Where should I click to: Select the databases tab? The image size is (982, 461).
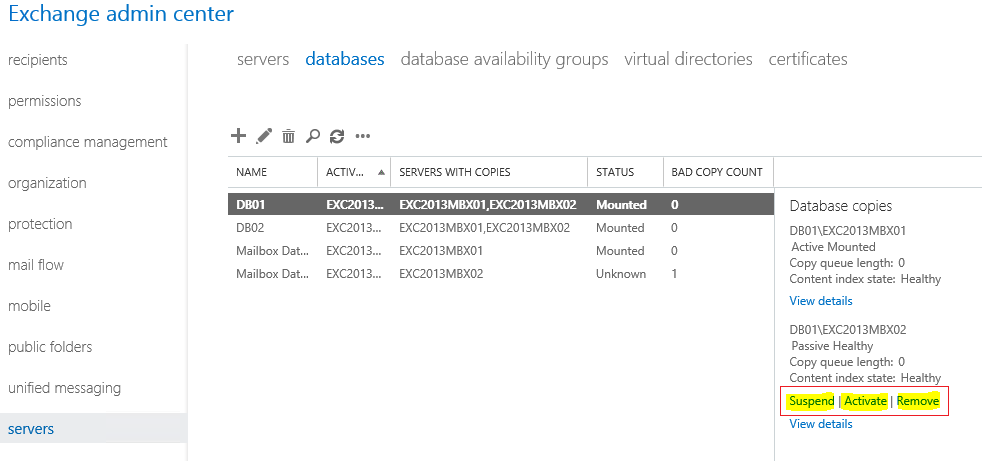click(345, 59)
